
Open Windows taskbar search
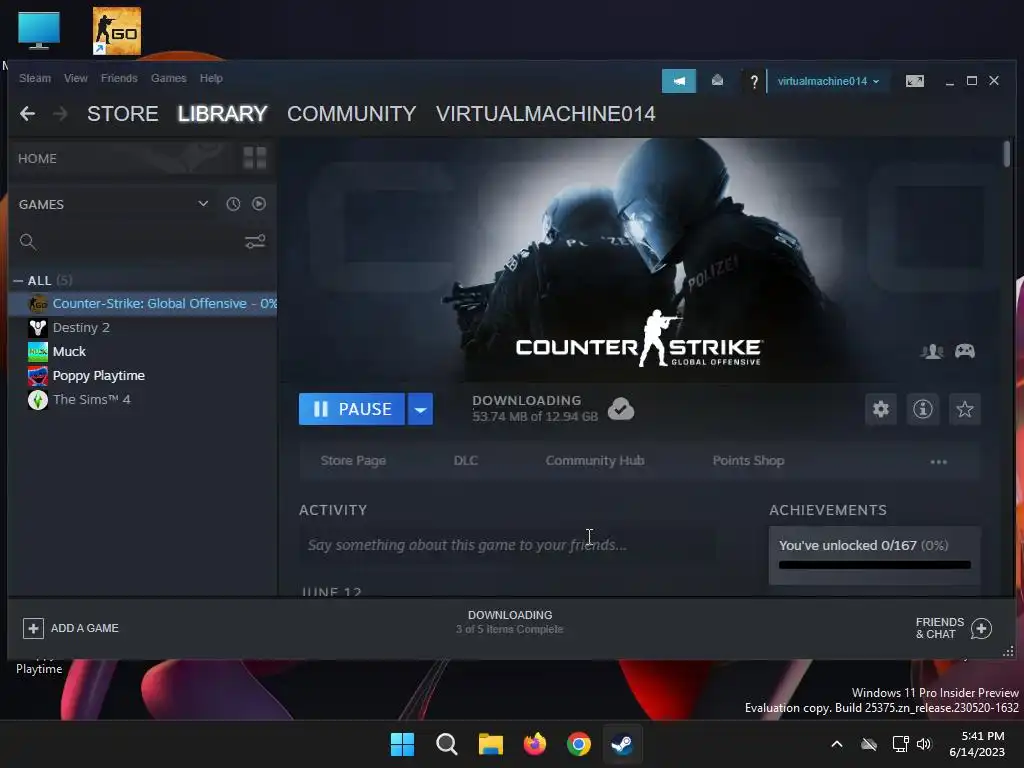(447, 744)
